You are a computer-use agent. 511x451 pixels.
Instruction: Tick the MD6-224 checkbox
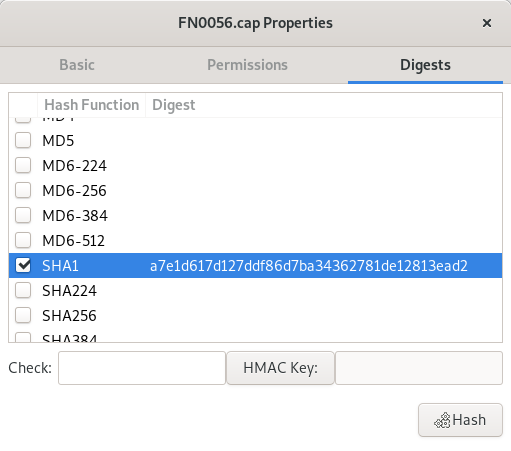23,165
